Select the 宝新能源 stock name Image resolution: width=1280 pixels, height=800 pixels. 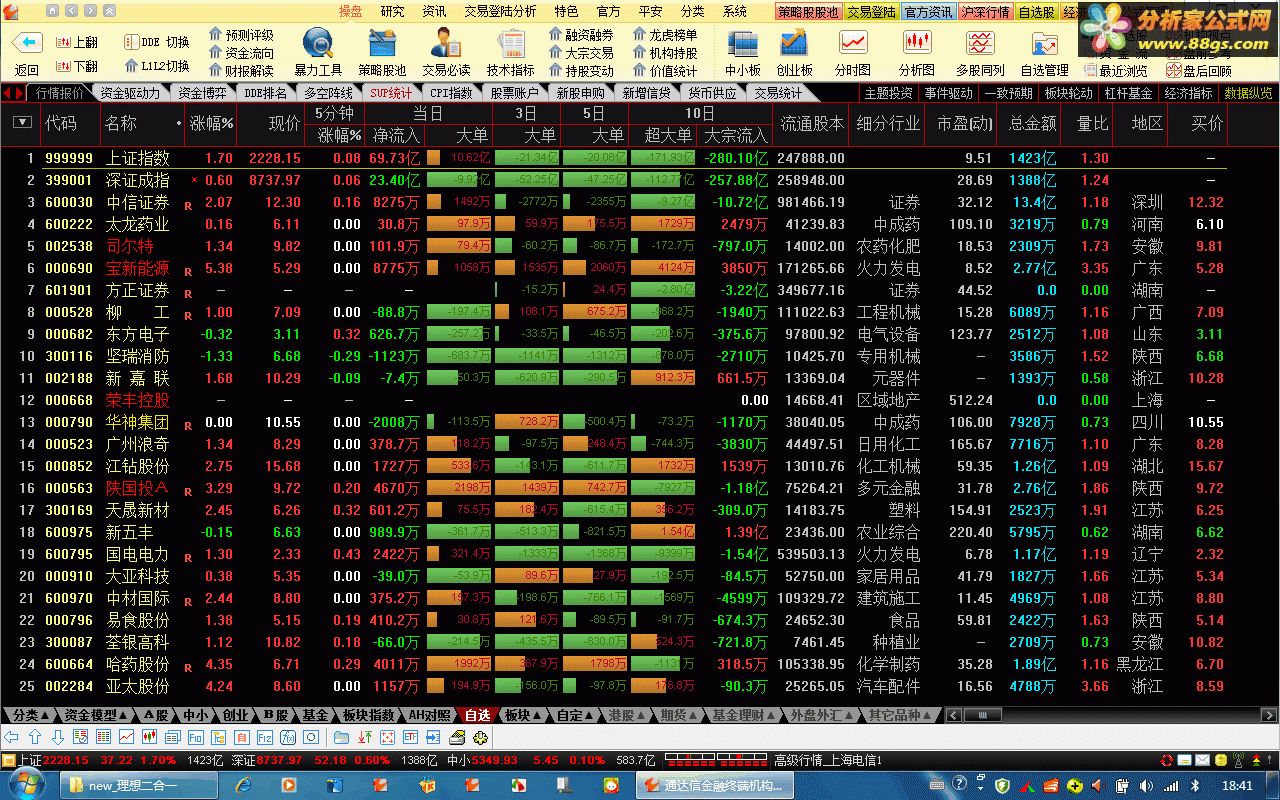(x=138, y=268)
